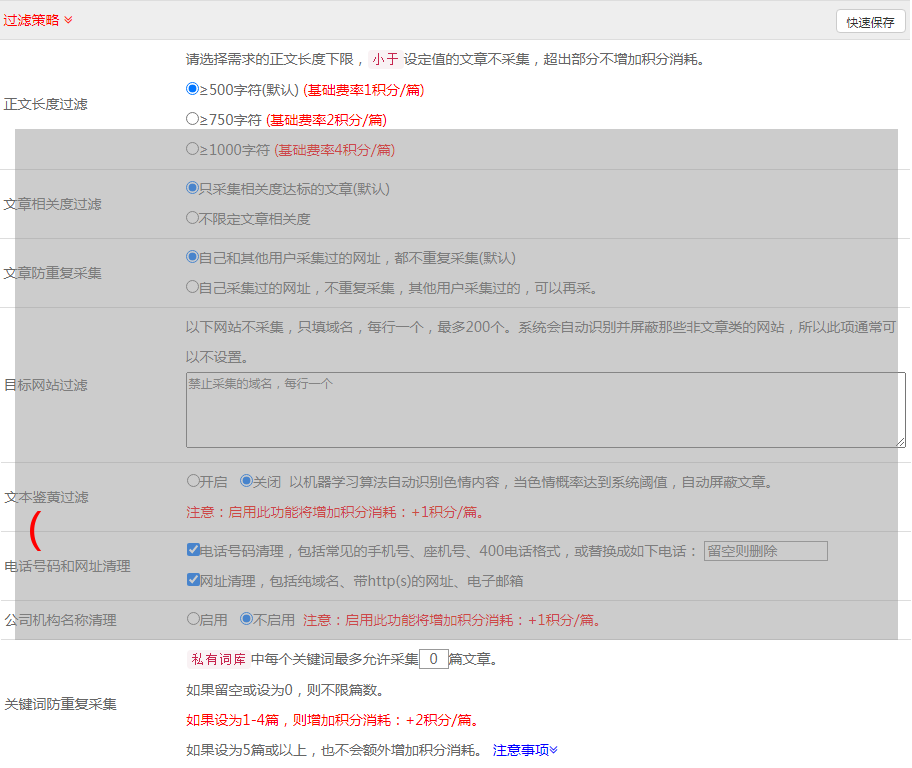Click the keyword article count input box
The height and width of the screenshot is (768, 912).
coord(433,659)
